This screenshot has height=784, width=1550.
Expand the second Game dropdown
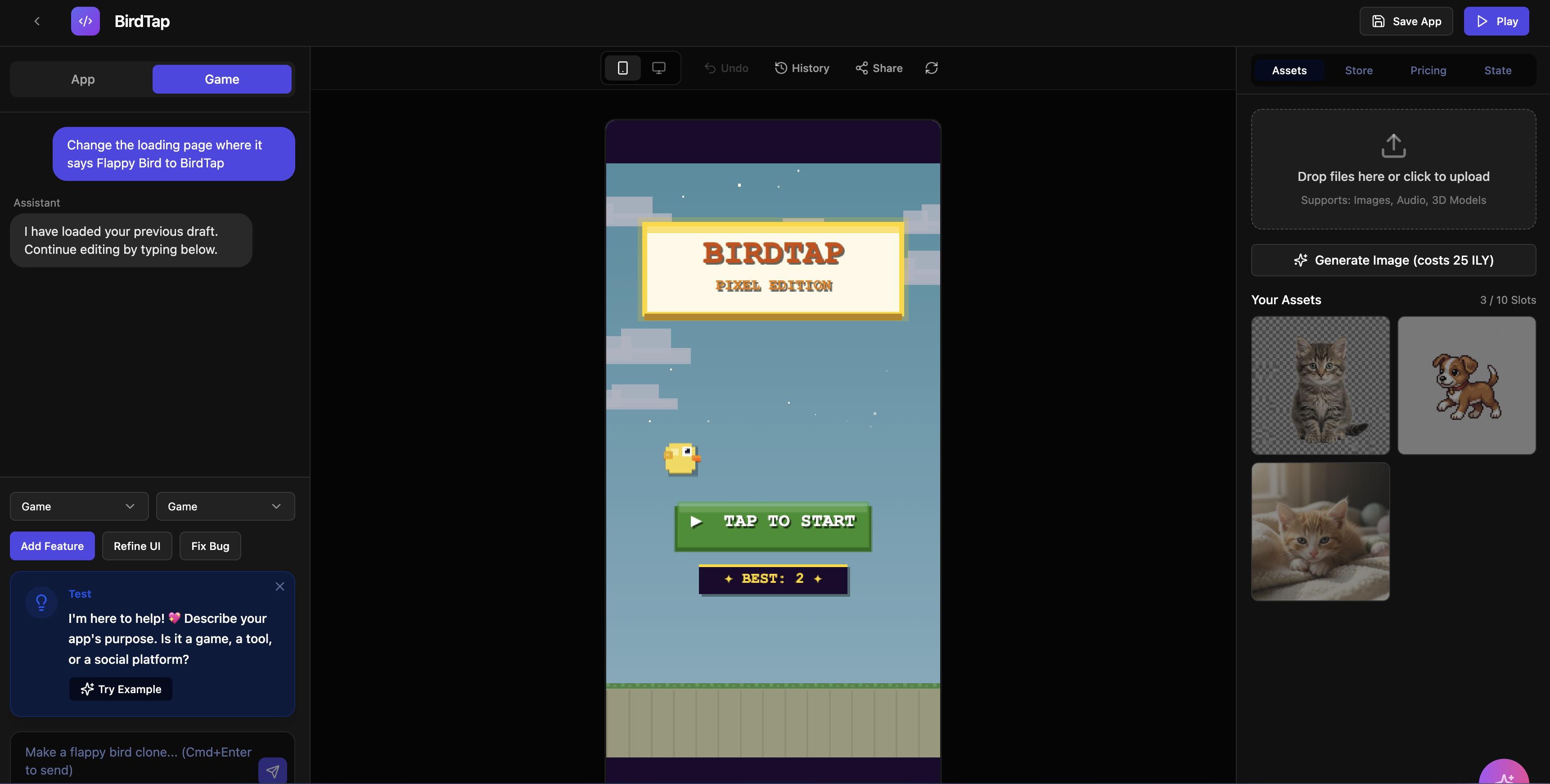[x=225, y=507]
